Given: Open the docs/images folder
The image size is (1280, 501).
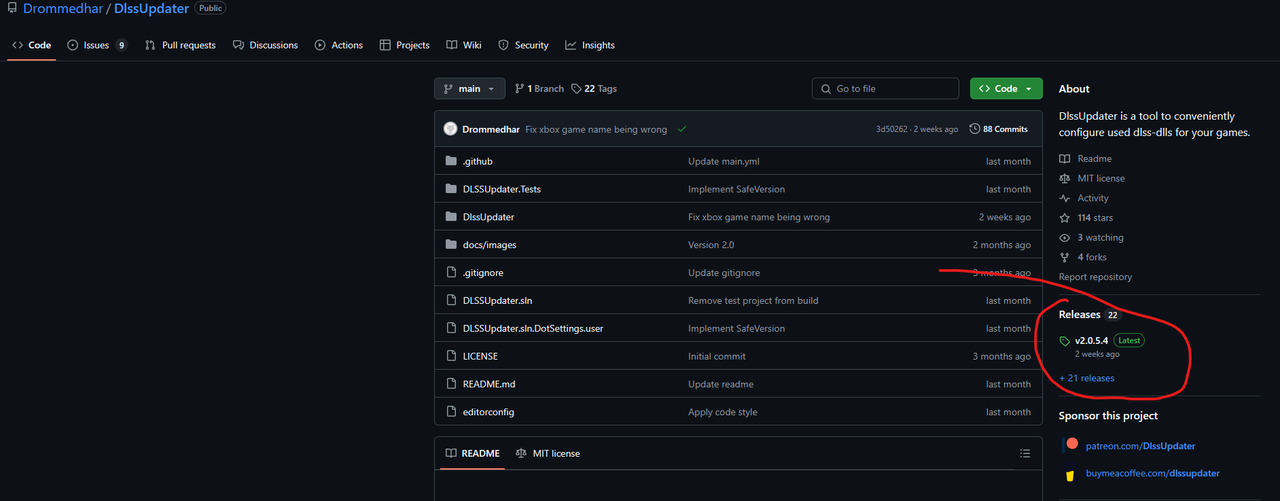Looking at the screenshot, I should pos(489,245).
